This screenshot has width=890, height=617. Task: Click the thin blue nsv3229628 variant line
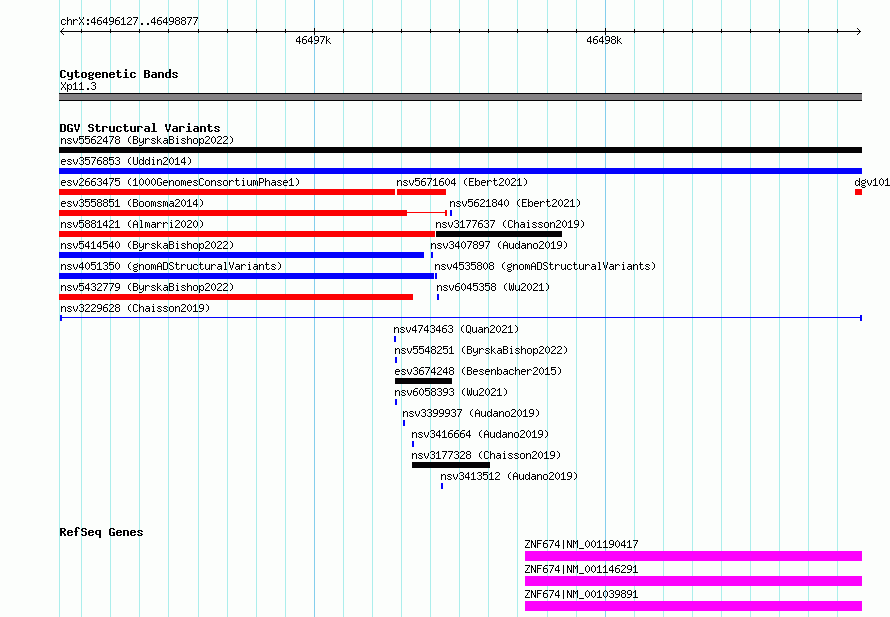coord(460,318)
